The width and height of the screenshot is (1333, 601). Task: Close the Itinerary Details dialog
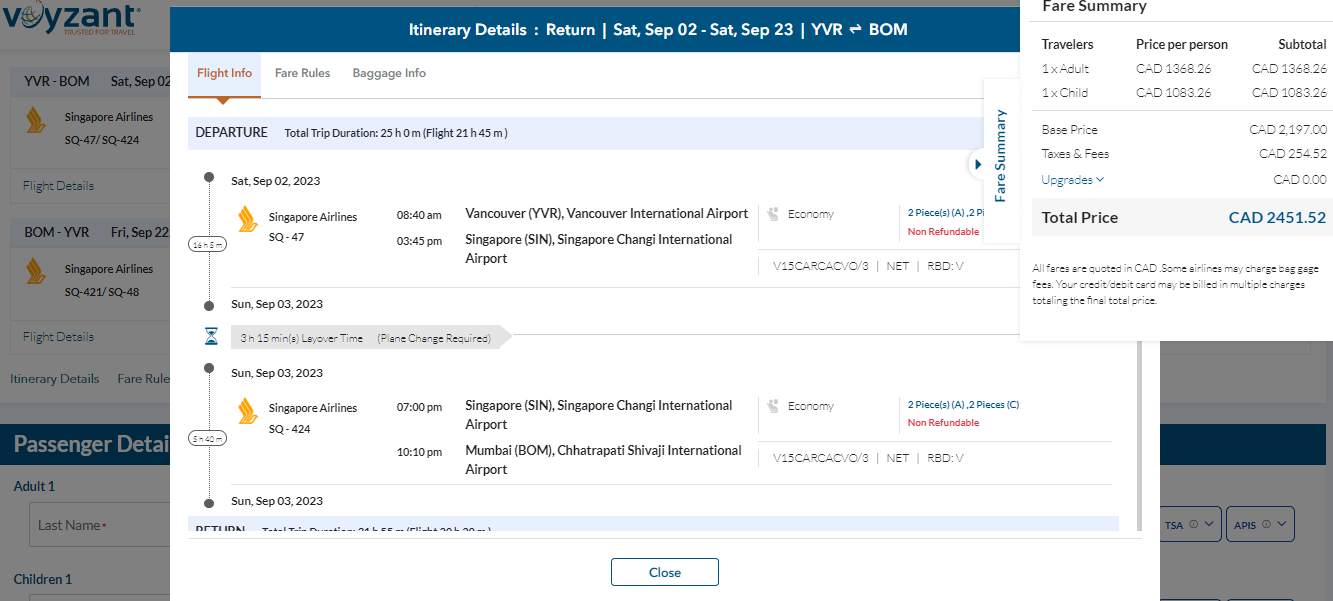(664, 572)
